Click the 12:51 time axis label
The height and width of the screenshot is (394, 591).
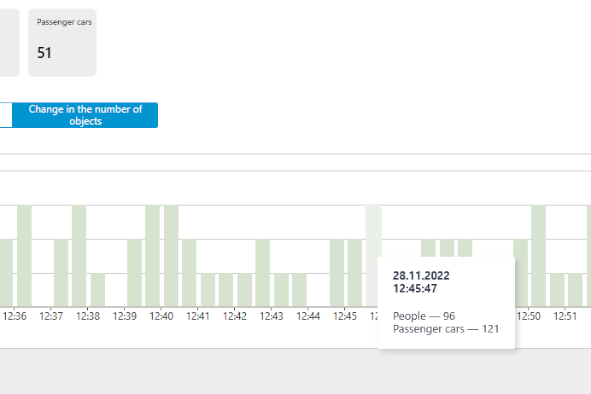coord(565,316)
